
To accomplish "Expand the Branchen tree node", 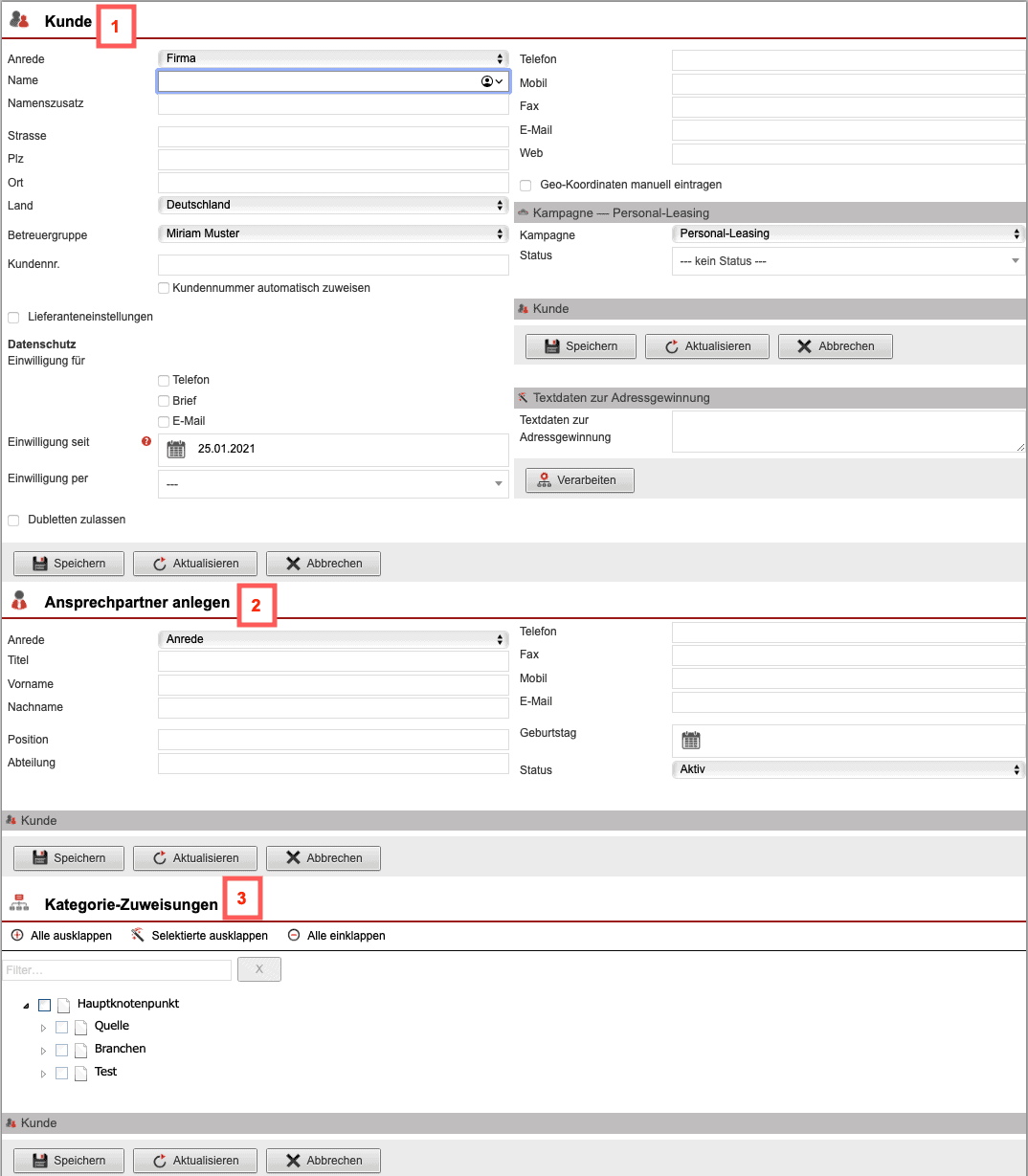I will coord(43,1051).
